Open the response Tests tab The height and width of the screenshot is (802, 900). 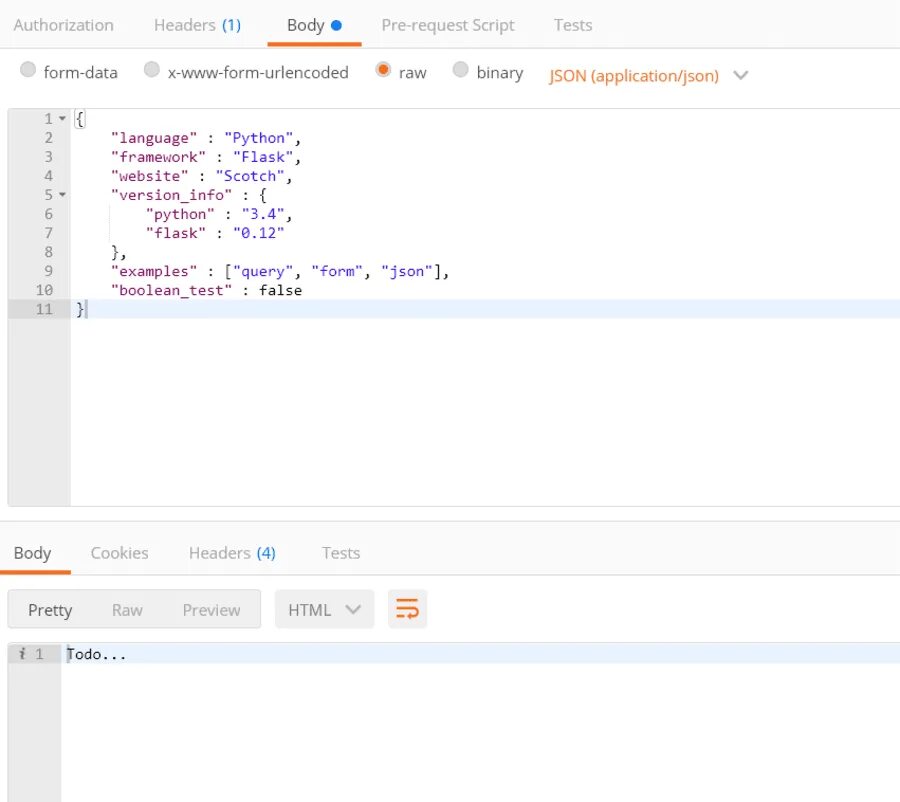(x=341, y=553)
